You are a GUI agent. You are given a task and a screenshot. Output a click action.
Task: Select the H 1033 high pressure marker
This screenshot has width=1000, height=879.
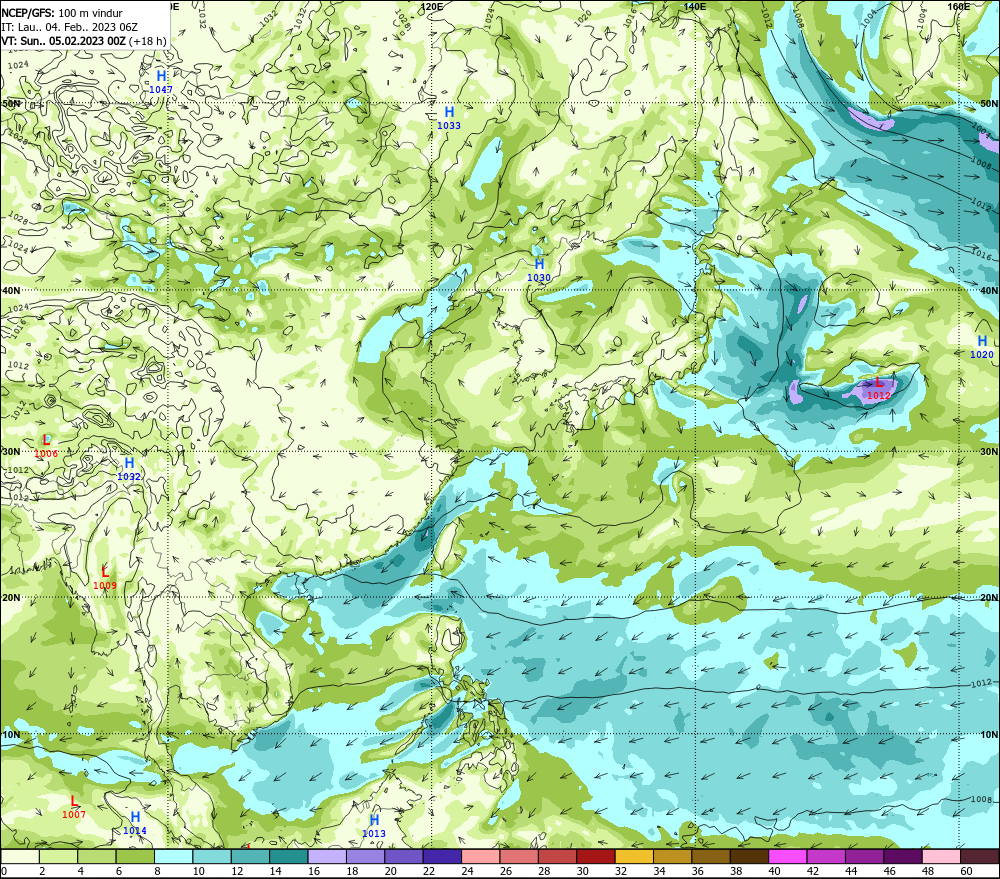tap(448, 117)
